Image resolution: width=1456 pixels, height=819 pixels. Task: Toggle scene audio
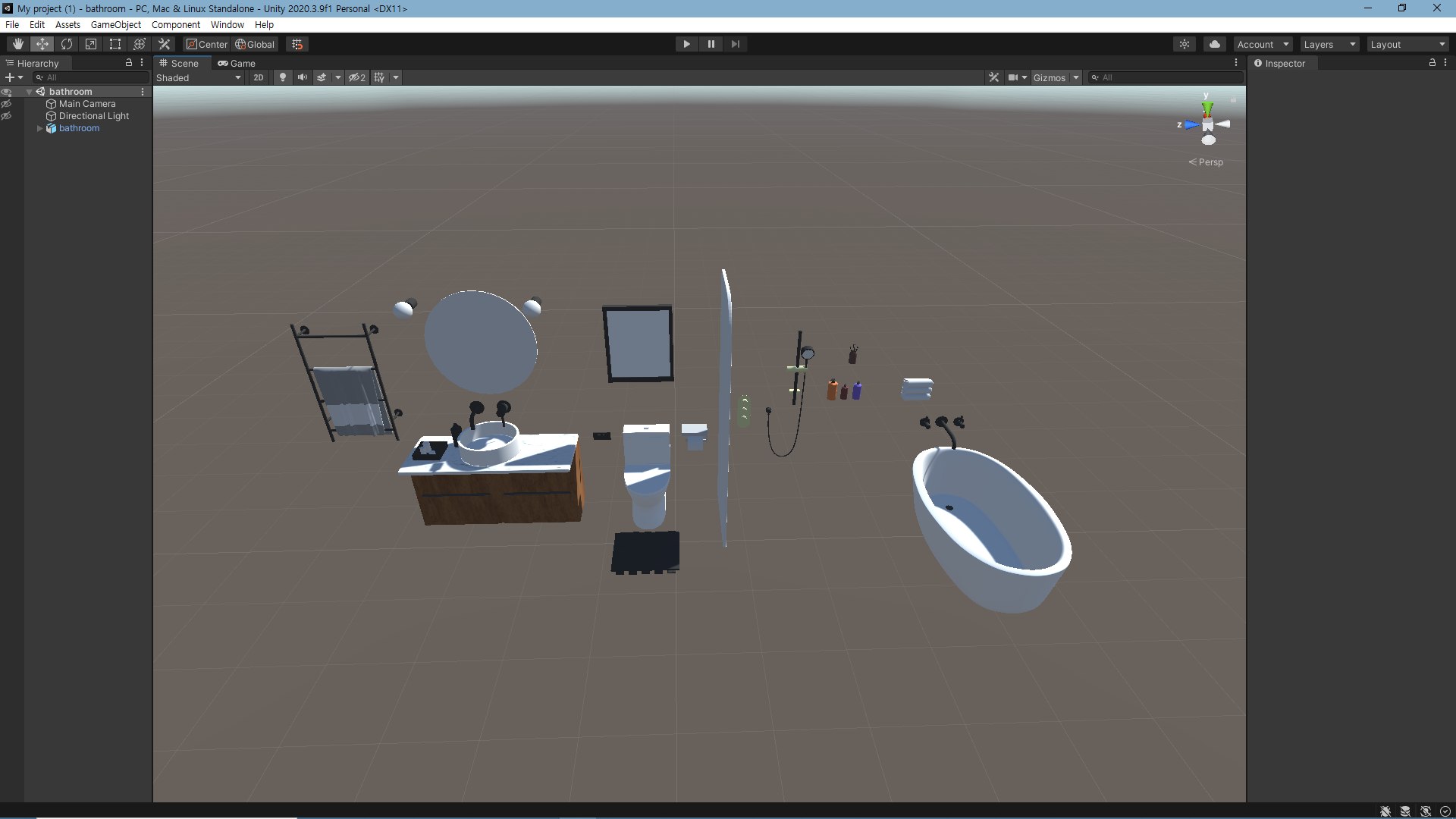pyautogui.click(x=303, y=77)
